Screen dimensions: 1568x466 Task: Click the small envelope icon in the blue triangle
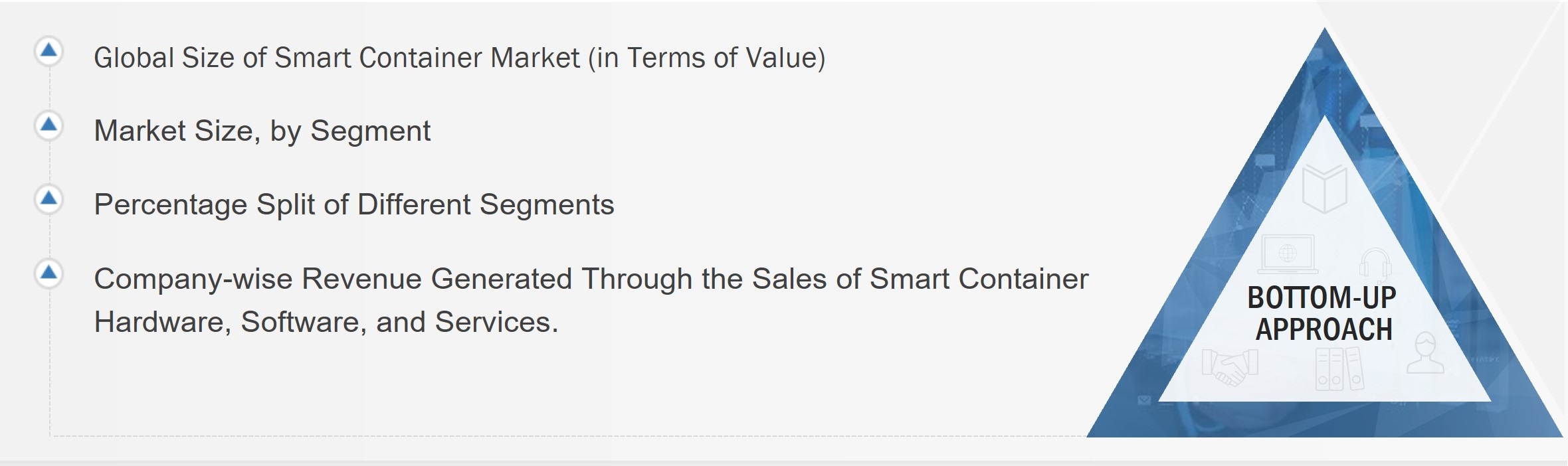1143,400
